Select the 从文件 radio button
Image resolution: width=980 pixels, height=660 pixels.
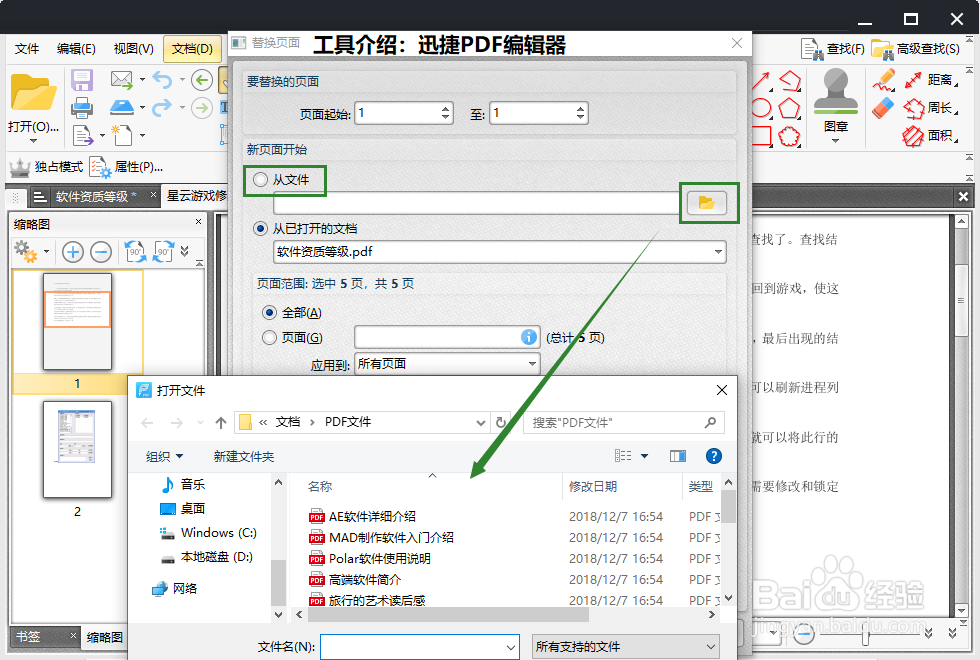260,180
